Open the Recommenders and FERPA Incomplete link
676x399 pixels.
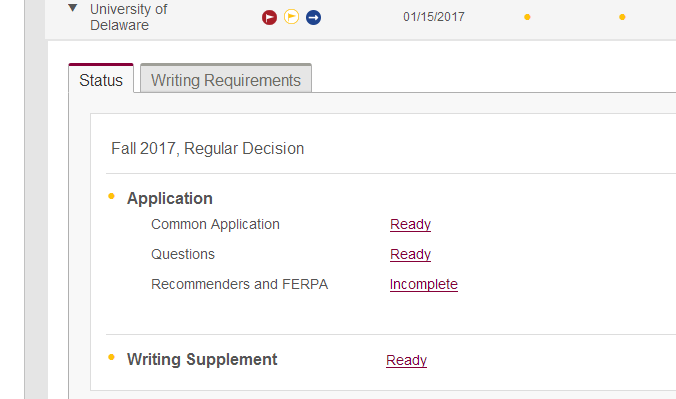click(424, 284)
